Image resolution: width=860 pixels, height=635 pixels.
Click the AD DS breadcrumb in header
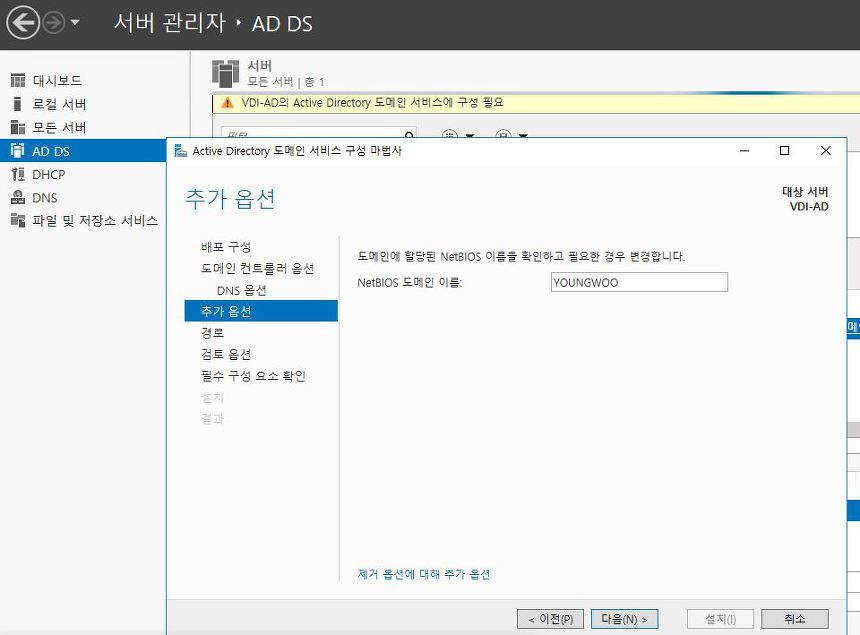click(x=282, y=24)
